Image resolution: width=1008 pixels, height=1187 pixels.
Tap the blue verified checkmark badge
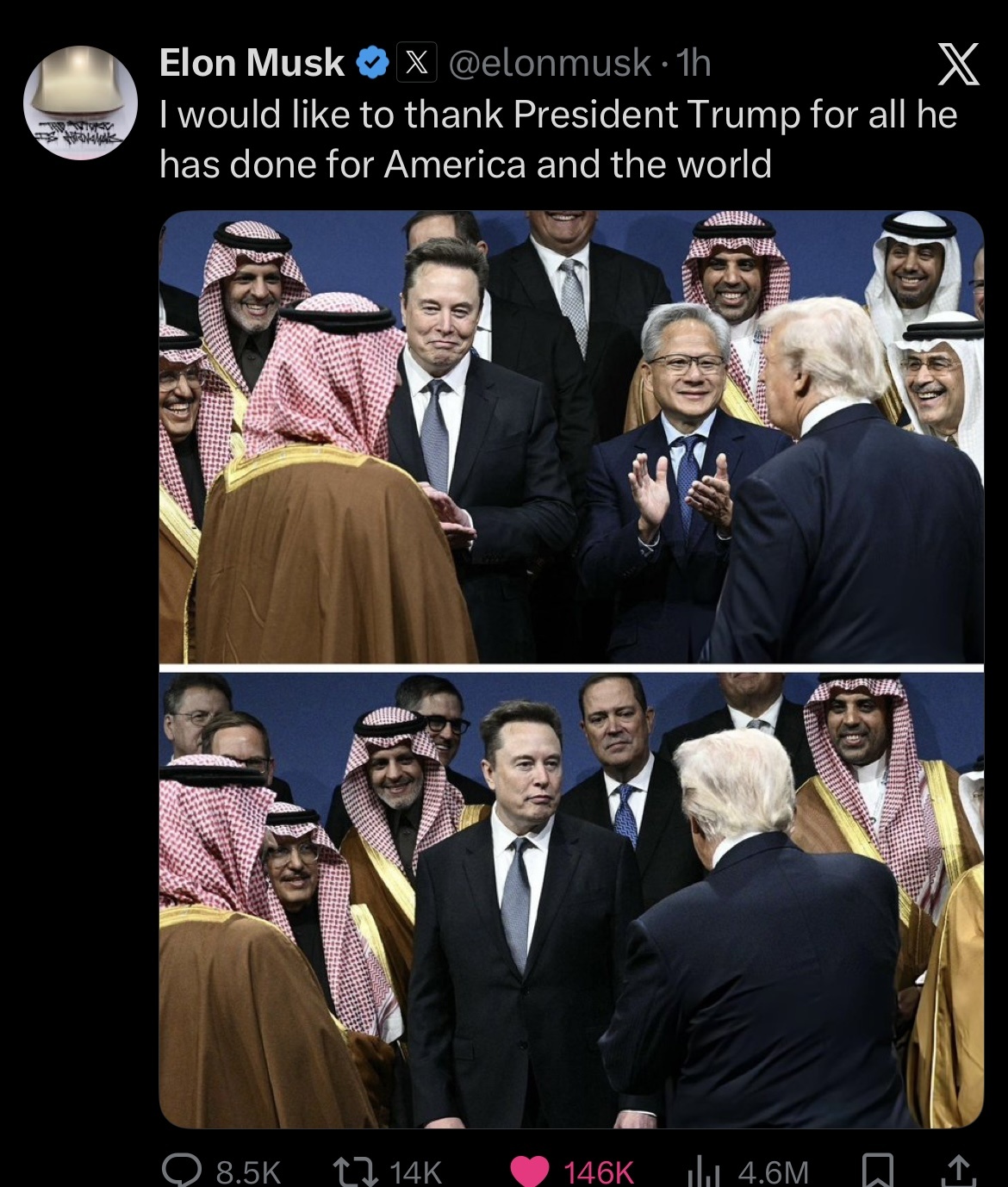coord(371,63)
